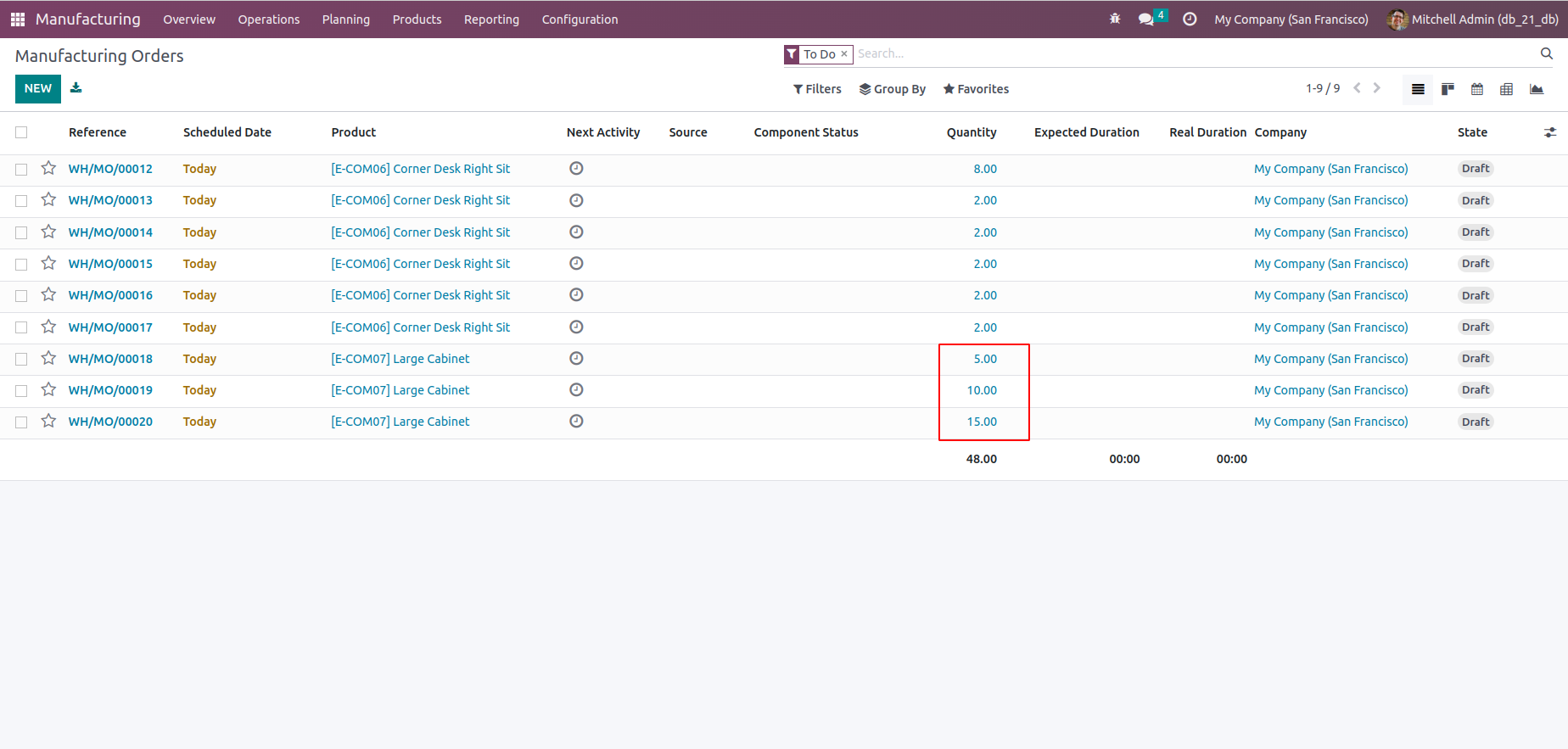The height and width of the screenshot is (749, 1568).
Task: Switch to Kanban view
Action: (x=1448, y=89)
